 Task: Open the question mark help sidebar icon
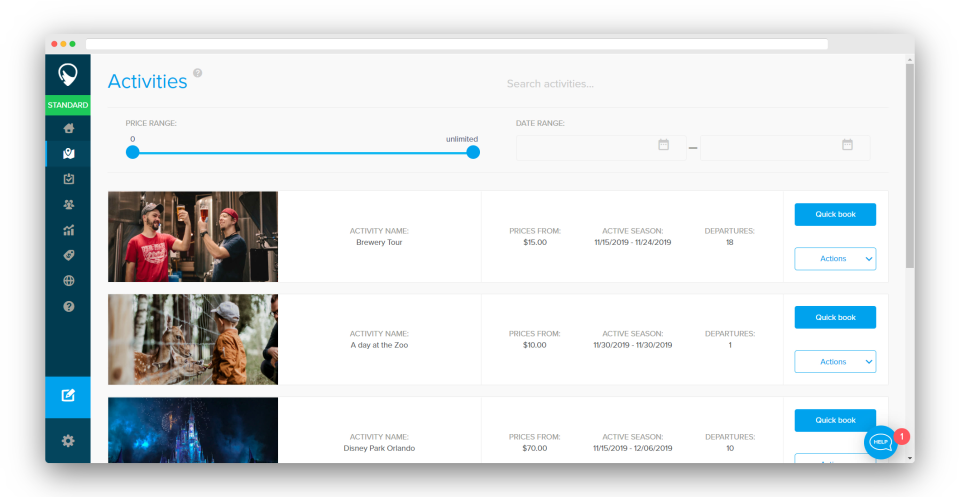coord(69,307)
